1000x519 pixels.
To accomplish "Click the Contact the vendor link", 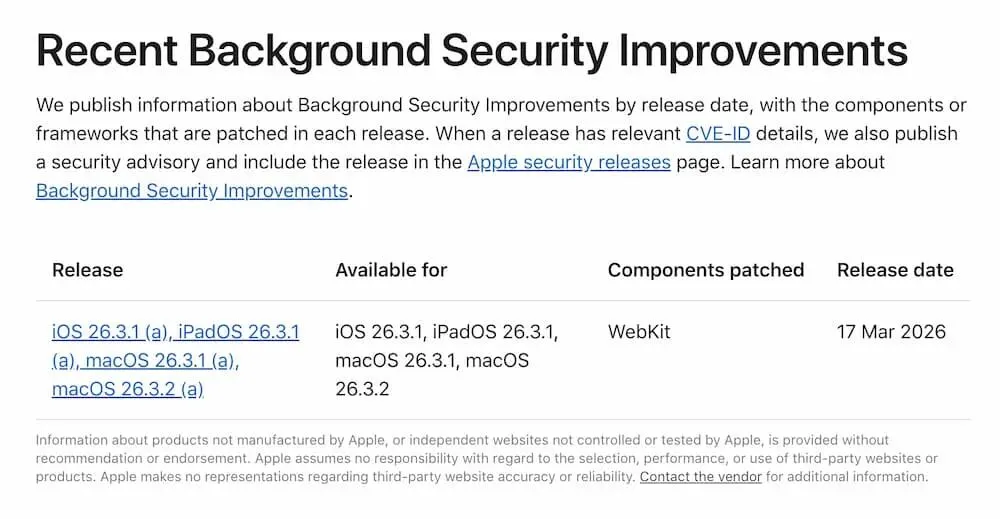I will (700, 477).
